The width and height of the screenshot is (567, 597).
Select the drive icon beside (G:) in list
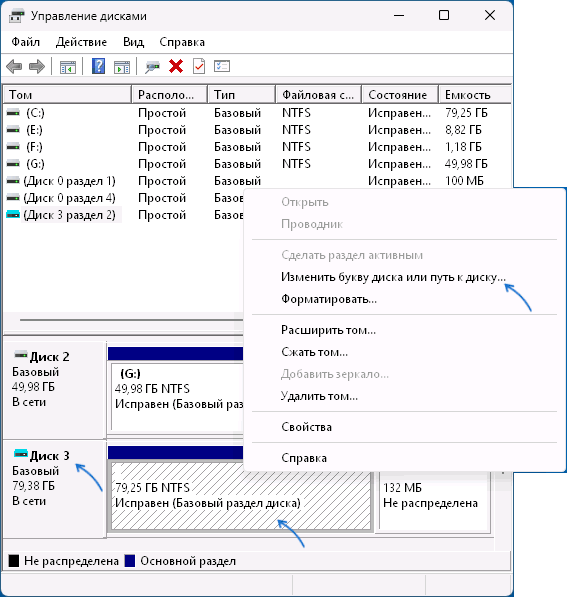(x=13, y=164)
